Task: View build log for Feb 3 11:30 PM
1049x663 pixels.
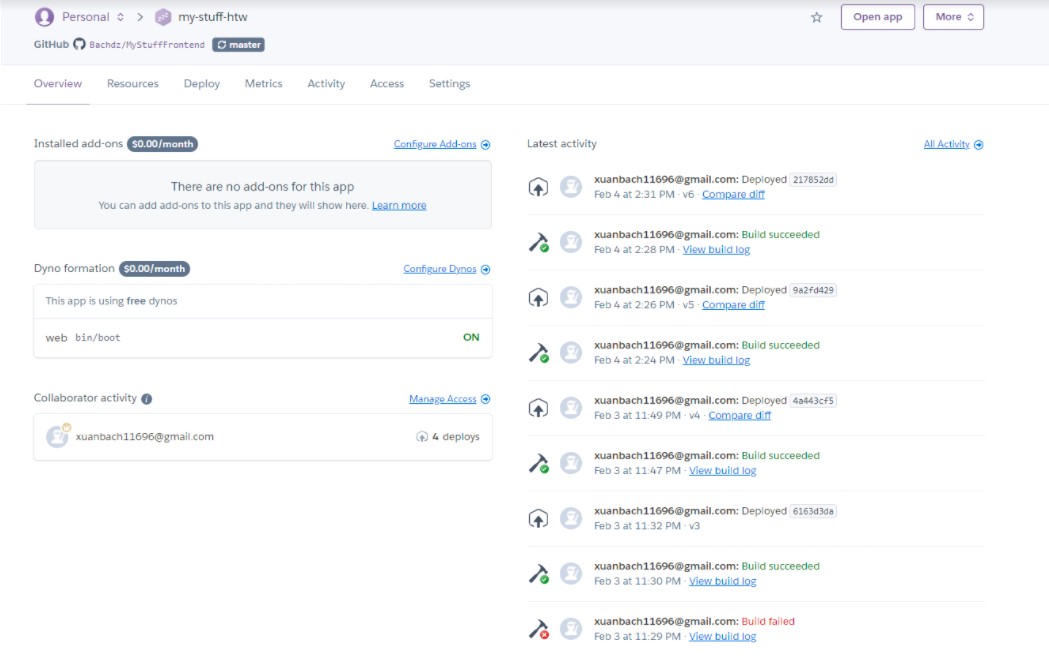Action: (723, 581)
